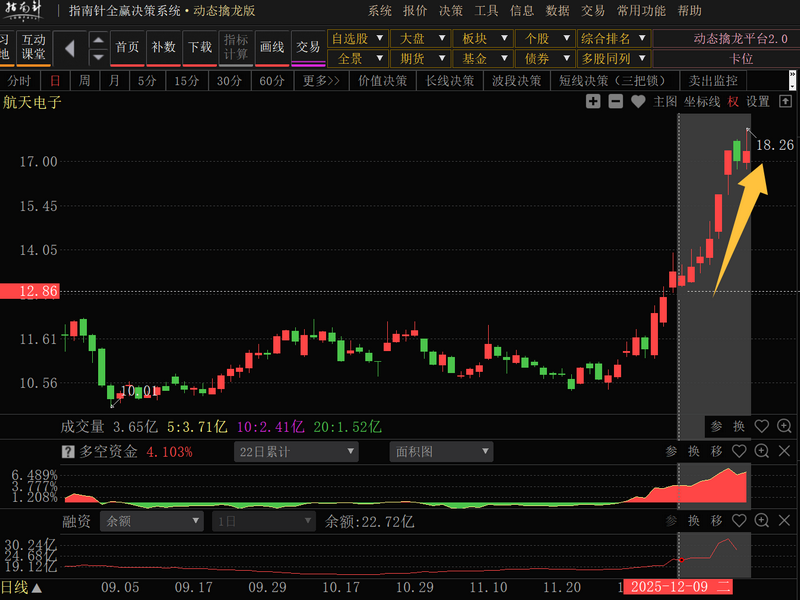Open the 面积图 chart type dropdown
The height and width of the screenshot is (600, 800).
441,452
